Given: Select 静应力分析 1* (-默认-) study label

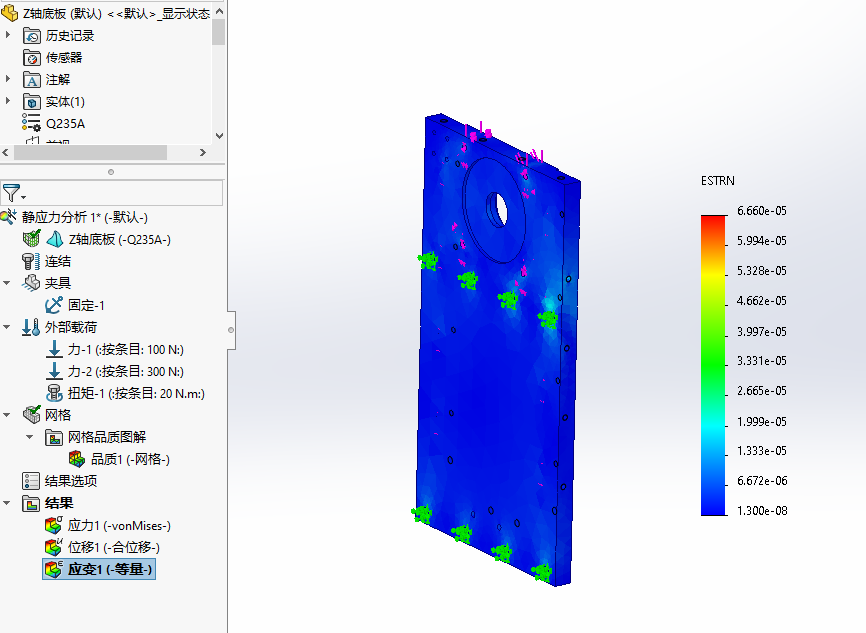Looking at the screenshot, I should [x=85, y=217].
